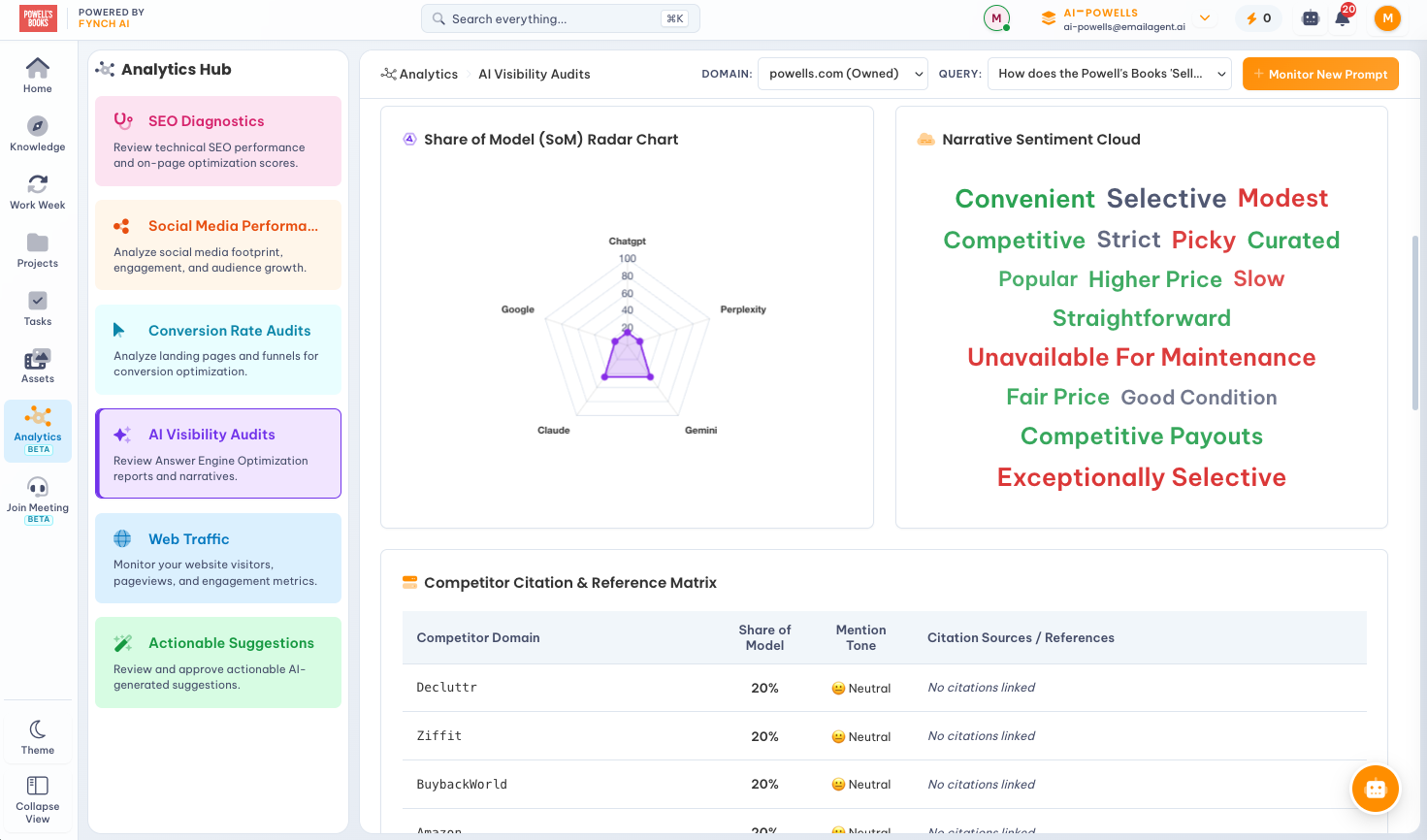Click the green-ringed M status avatar
1427x840 pixels.
(x=996, y=18)
